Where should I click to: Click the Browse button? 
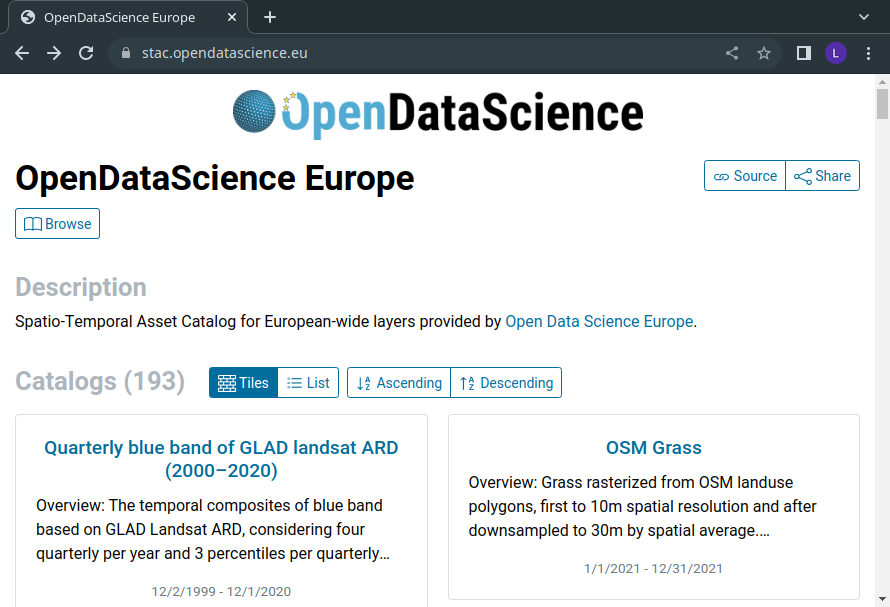(x=57, y=224)
